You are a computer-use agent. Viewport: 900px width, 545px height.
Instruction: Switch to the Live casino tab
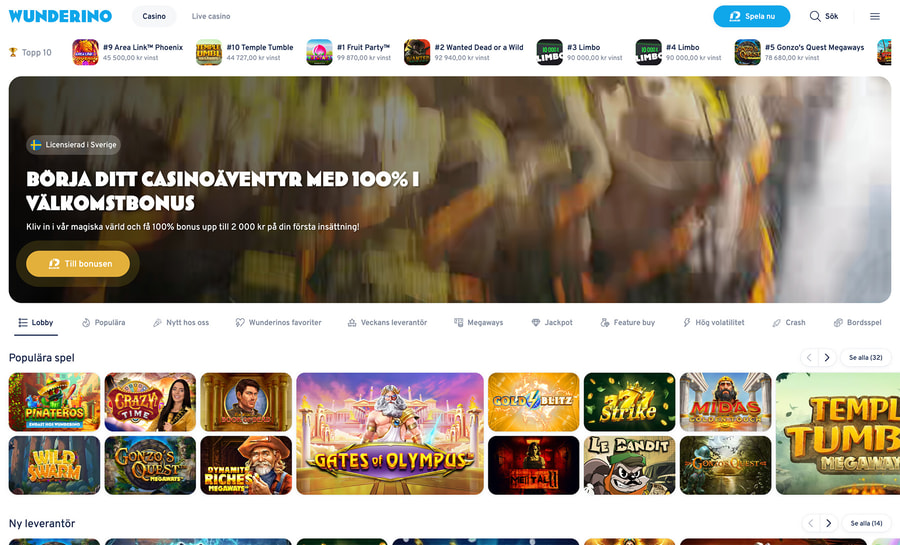tap(211, 16)
